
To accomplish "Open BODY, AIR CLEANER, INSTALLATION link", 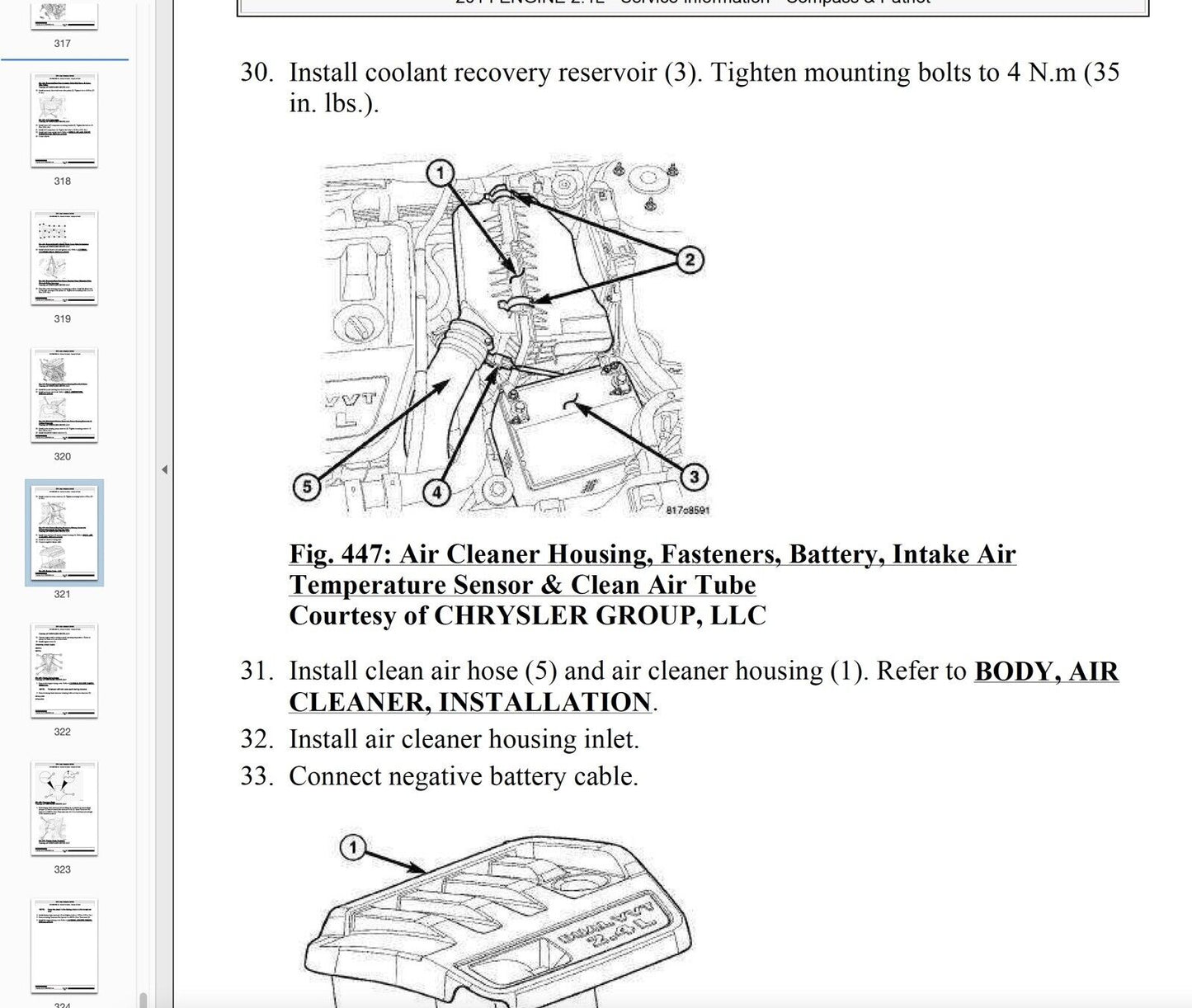I will (704, 686).
